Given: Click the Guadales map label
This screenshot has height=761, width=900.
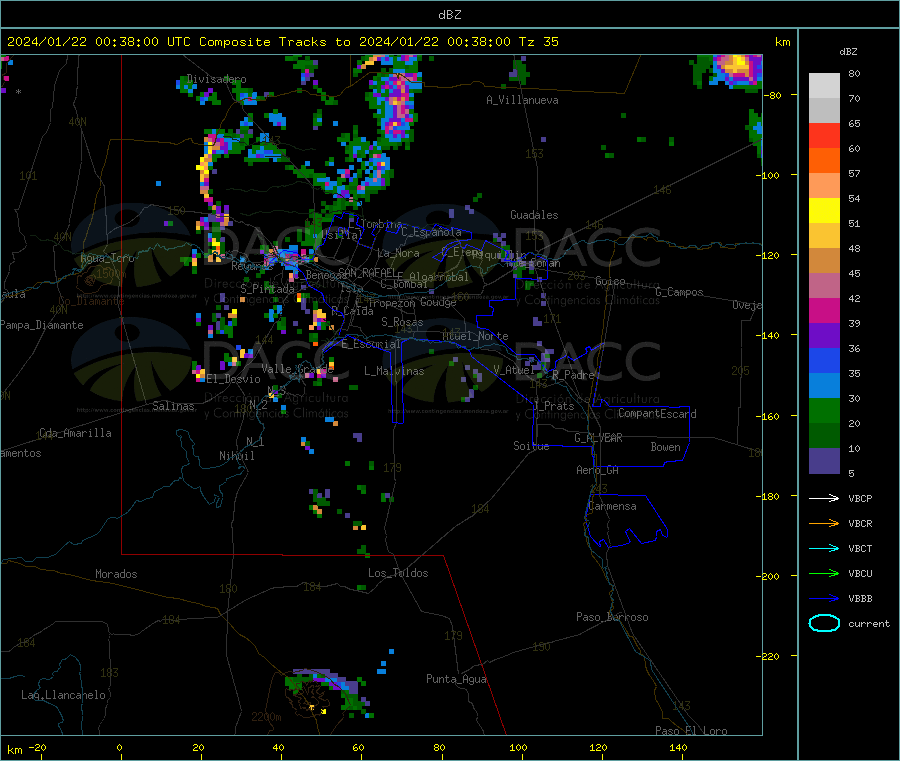Looking at the screenshot, I should (x=534, y=215).
